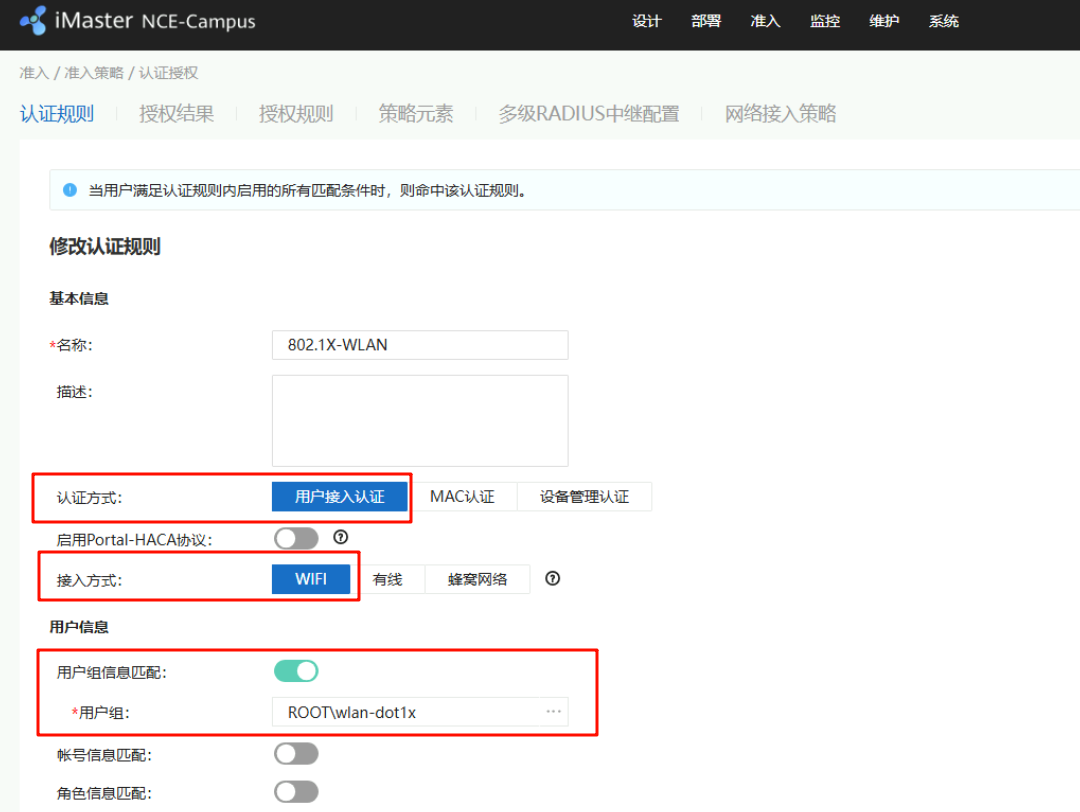1080x812 pixels.
Task: Click the iMaster NCE-Campus logo icon
Action: coord(33,20)
